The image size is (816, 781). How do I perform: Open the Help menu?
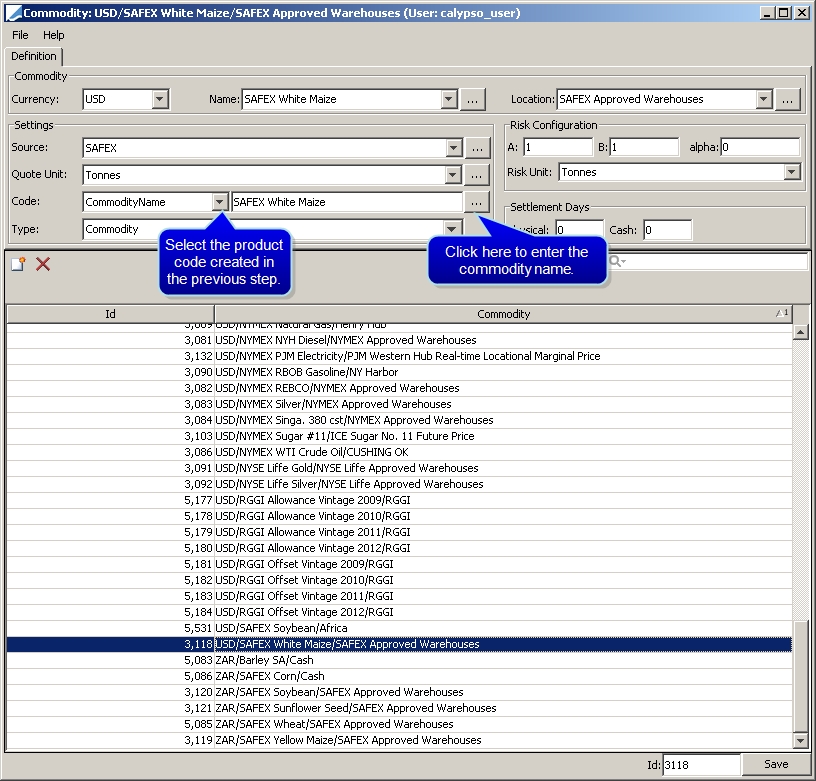click(54, 35)
